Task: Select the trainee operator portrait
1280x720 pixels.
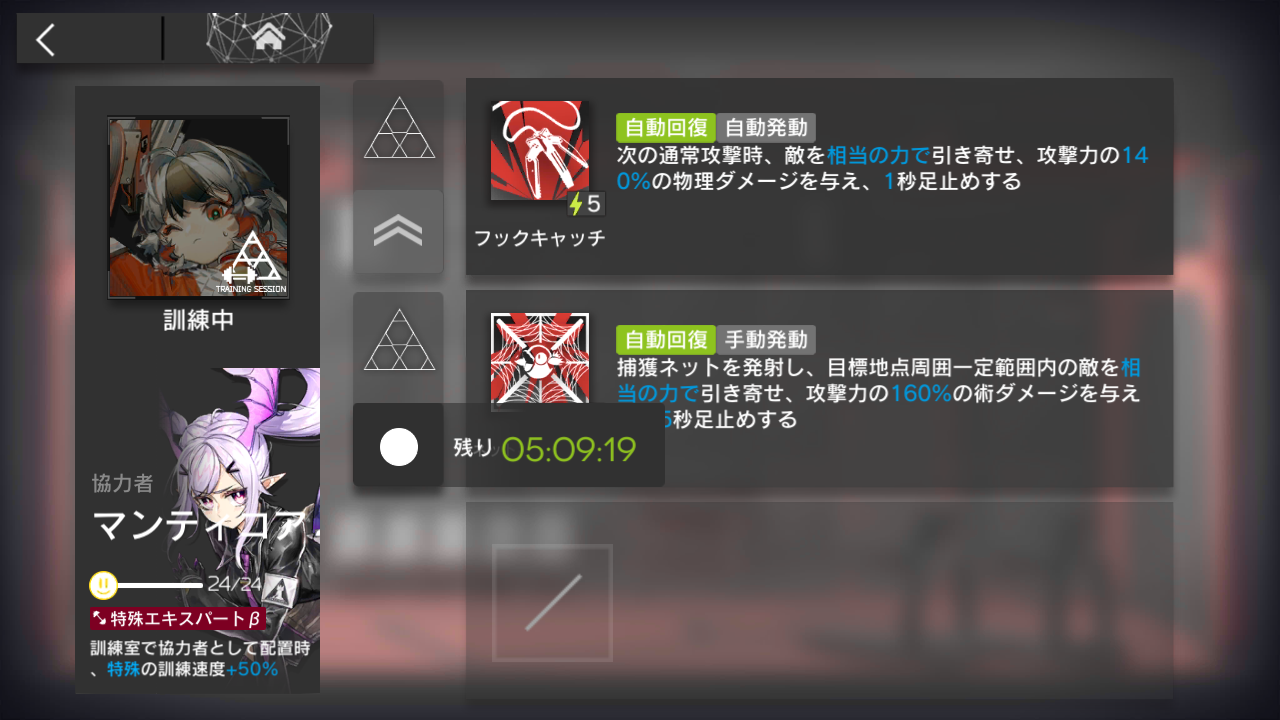Action: pos(199,208)
